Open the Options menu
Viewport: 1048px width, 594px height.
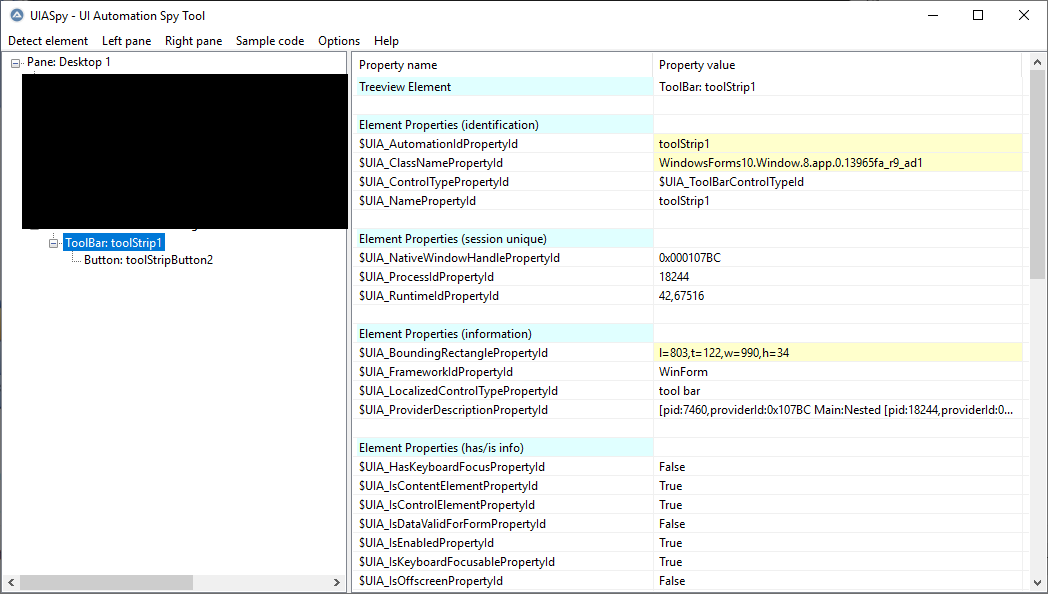point(339,41)
